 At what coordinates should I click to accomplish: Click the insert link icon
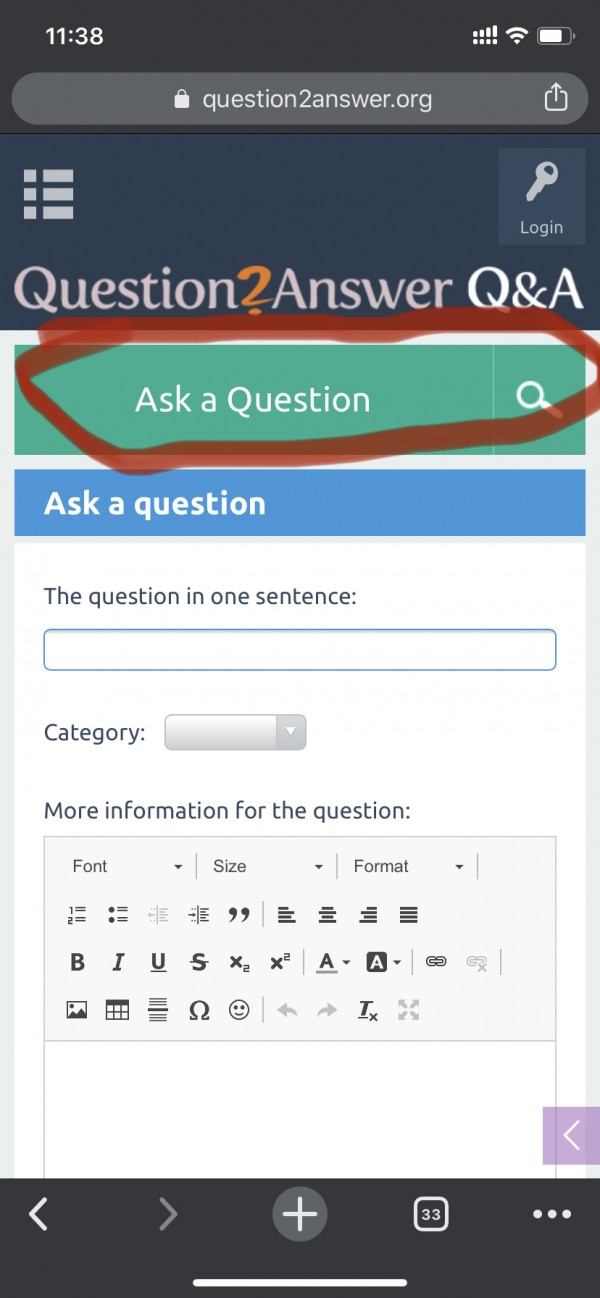click(436, 962)
